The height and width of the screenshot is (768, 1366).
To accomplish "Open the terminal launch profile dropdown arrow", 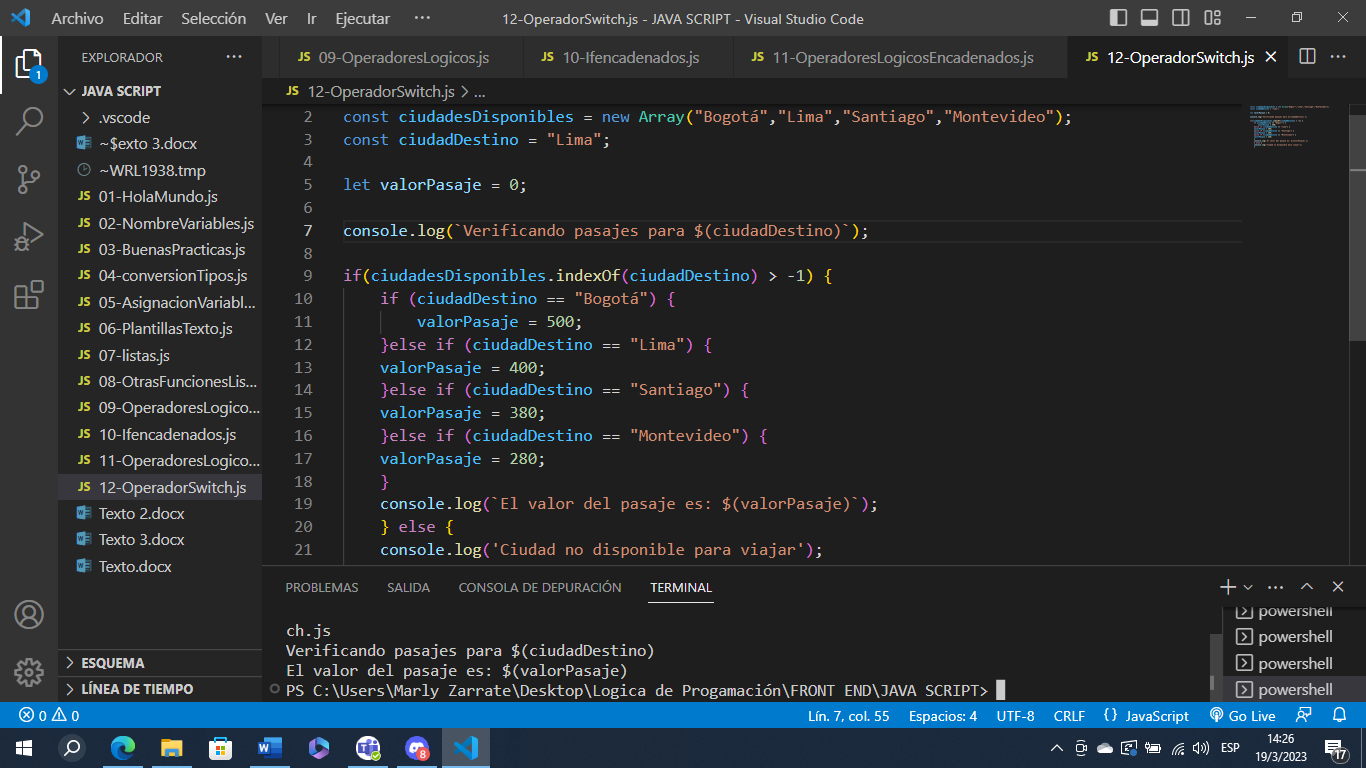I will [1248, 588].
